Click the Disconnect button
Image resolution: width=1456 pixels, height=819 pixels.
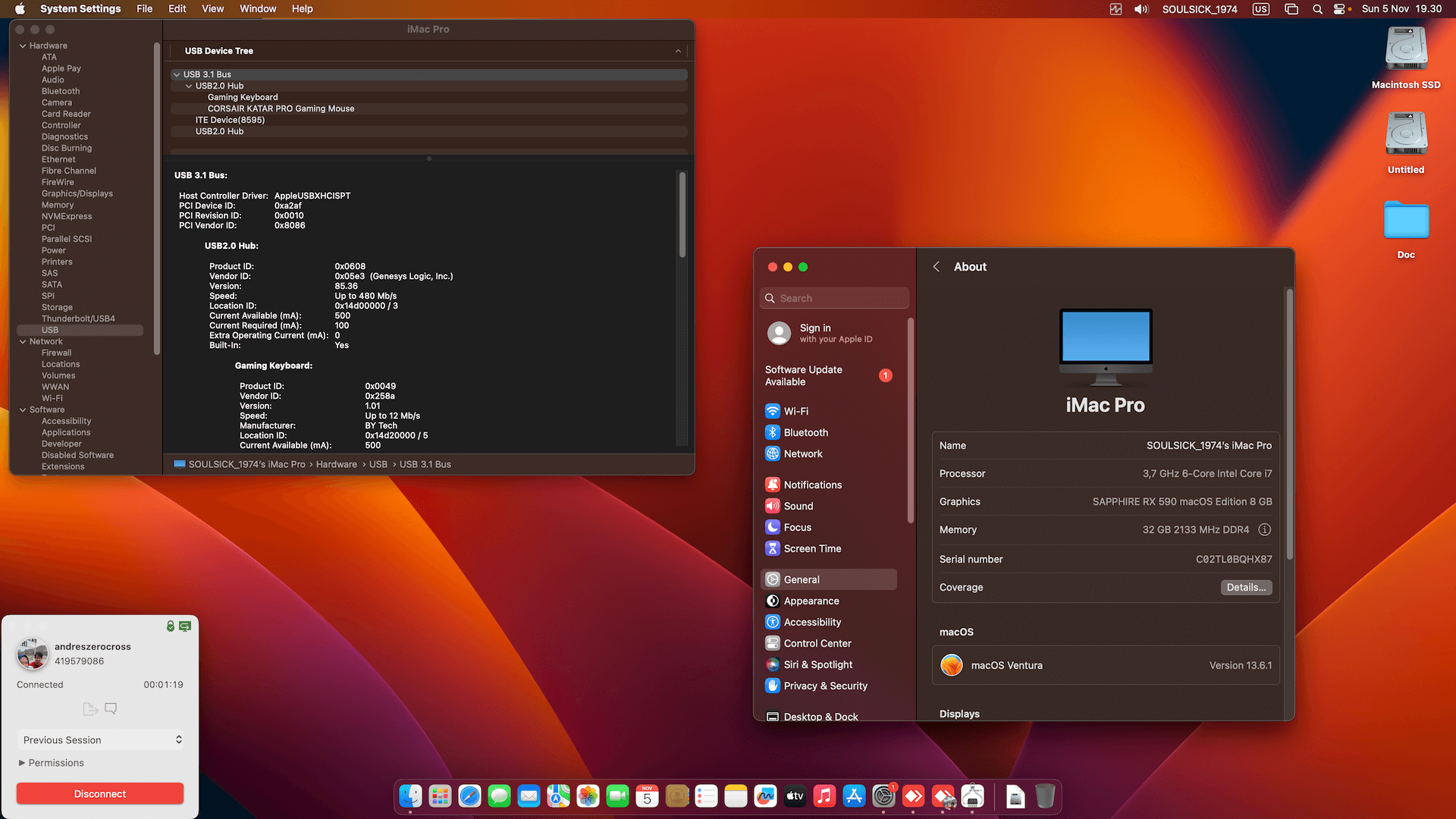[x=99, y=793]
